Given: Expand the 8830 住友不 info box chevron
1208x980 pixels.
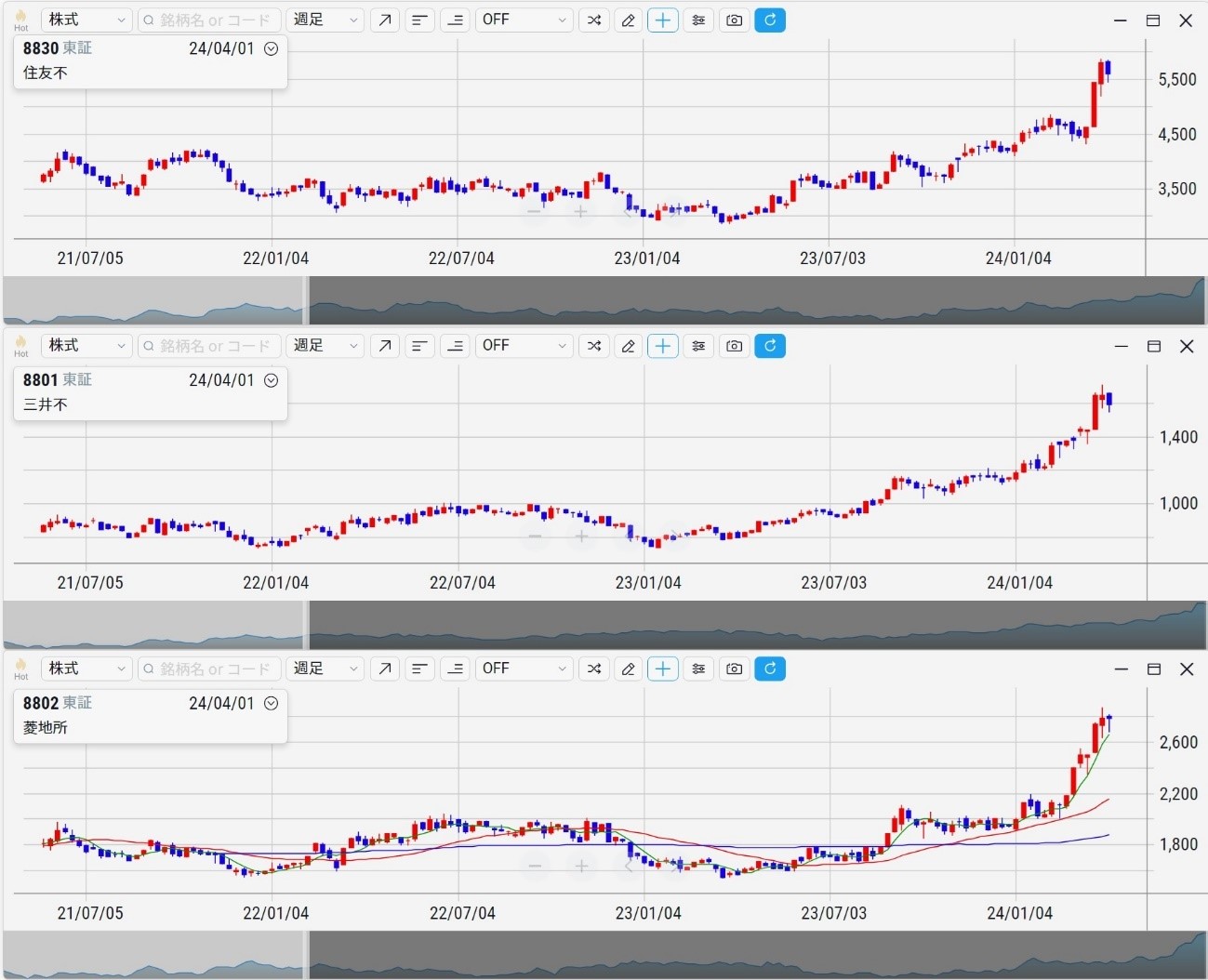Looking at the screenshot, I should pyautogui.click(x=272, y=49).
